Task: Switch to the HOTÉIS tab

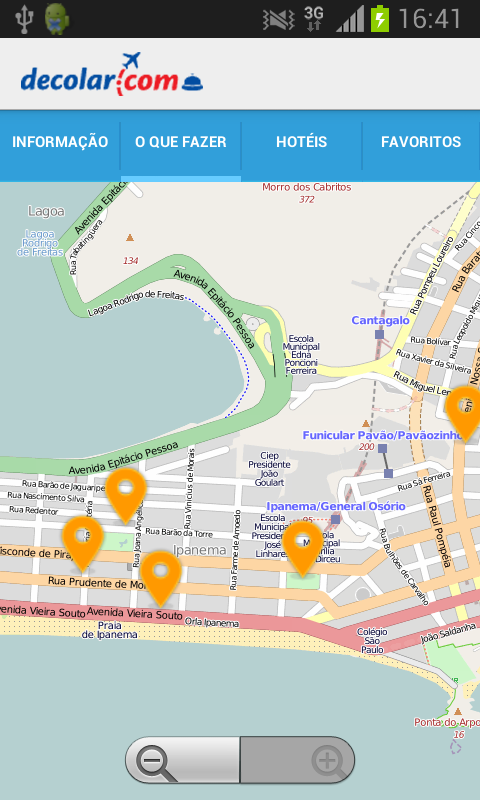Action: [x=301, y=142]
